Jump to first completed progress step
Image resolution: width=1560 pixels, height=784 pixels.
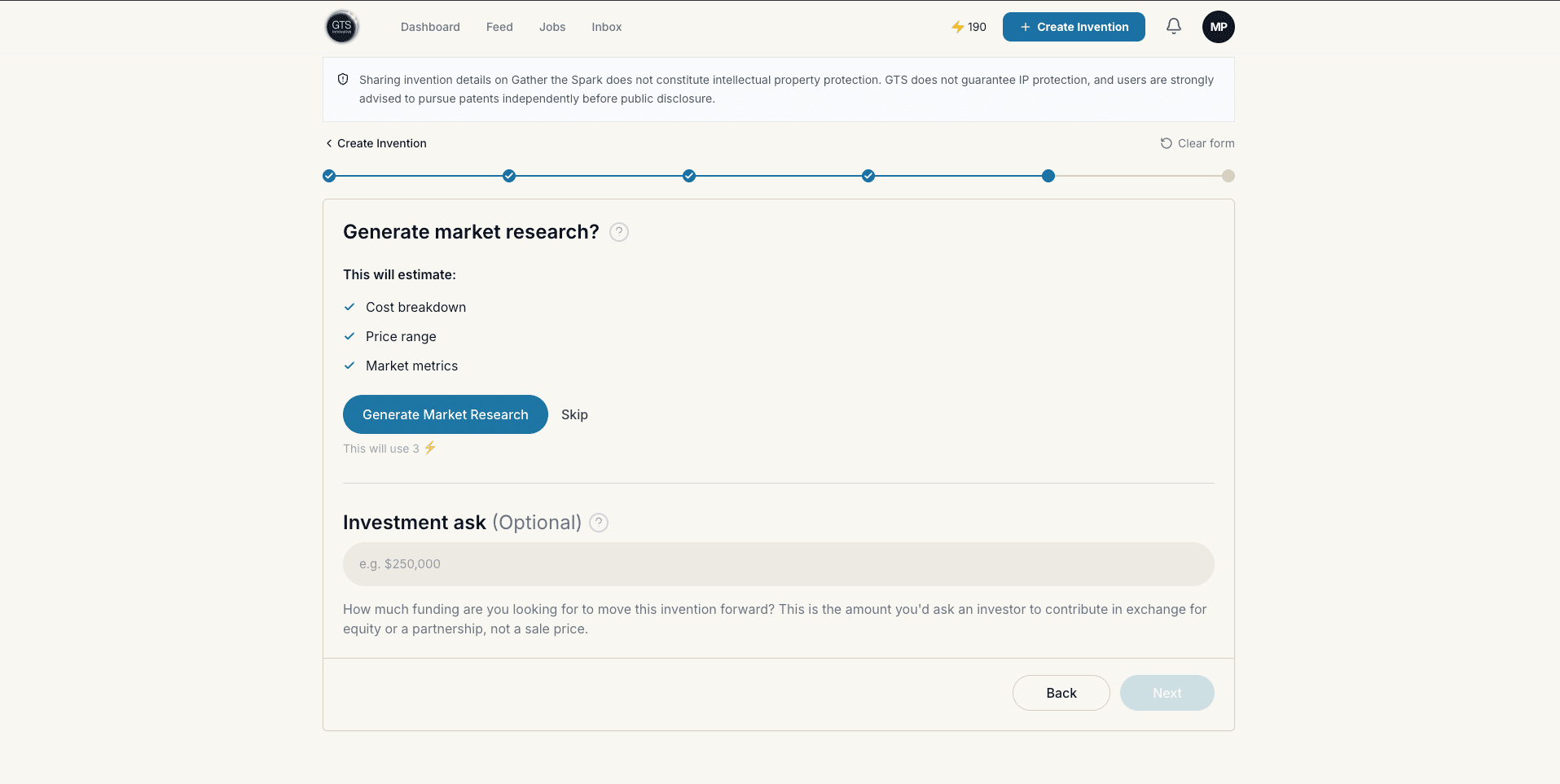coord(329,176)
